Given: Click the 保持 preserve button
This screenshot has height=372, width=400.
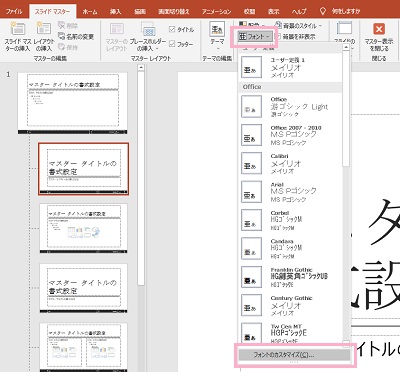Looking at the screenshot, I should coord(68,47).
